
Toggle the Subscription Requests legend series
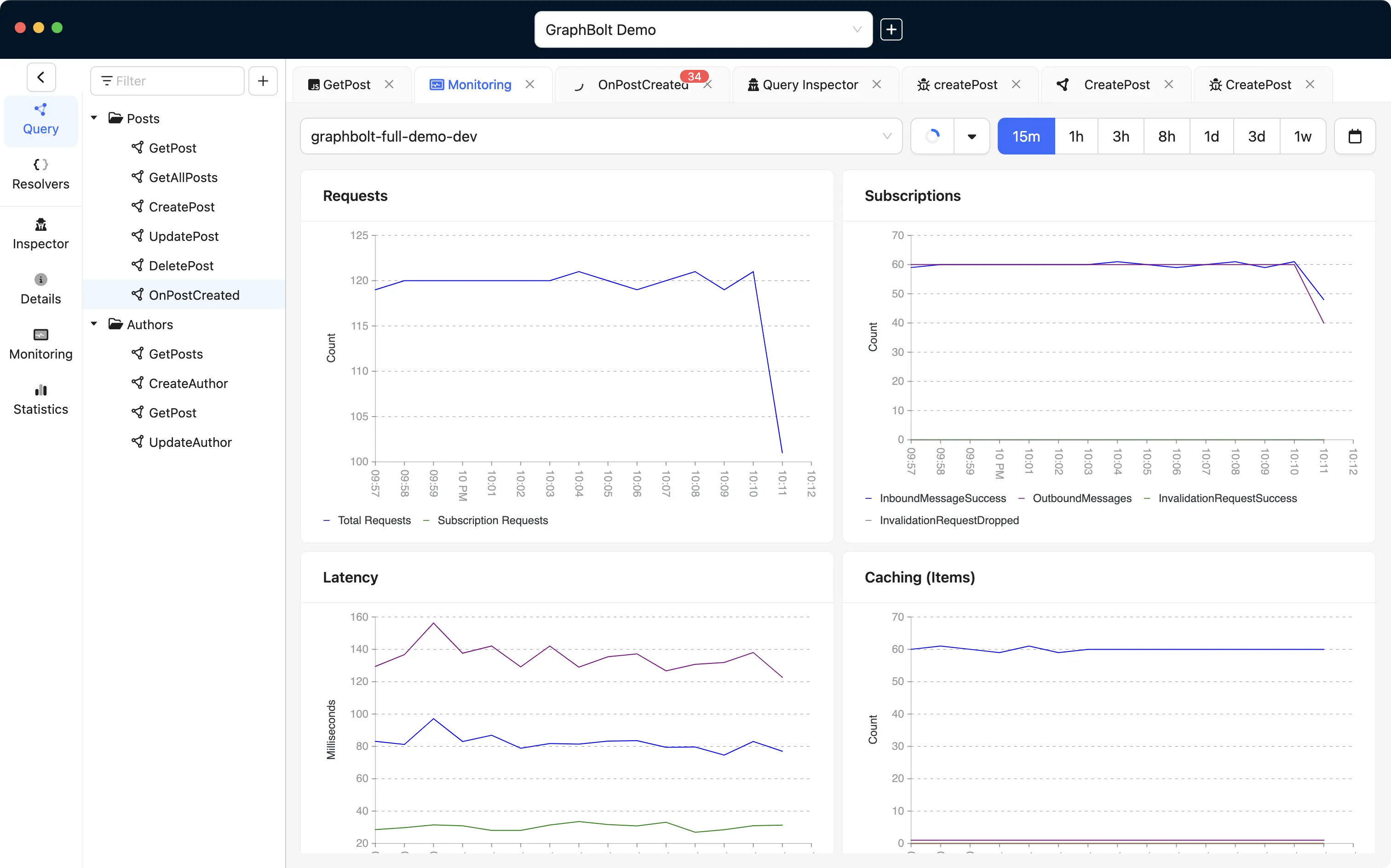tap(493, 520)
